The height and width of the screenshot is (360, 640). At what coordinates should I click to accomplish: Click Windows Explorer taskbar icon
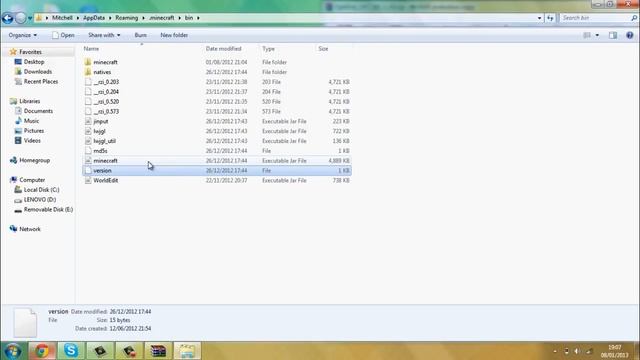tap(187, 351)
